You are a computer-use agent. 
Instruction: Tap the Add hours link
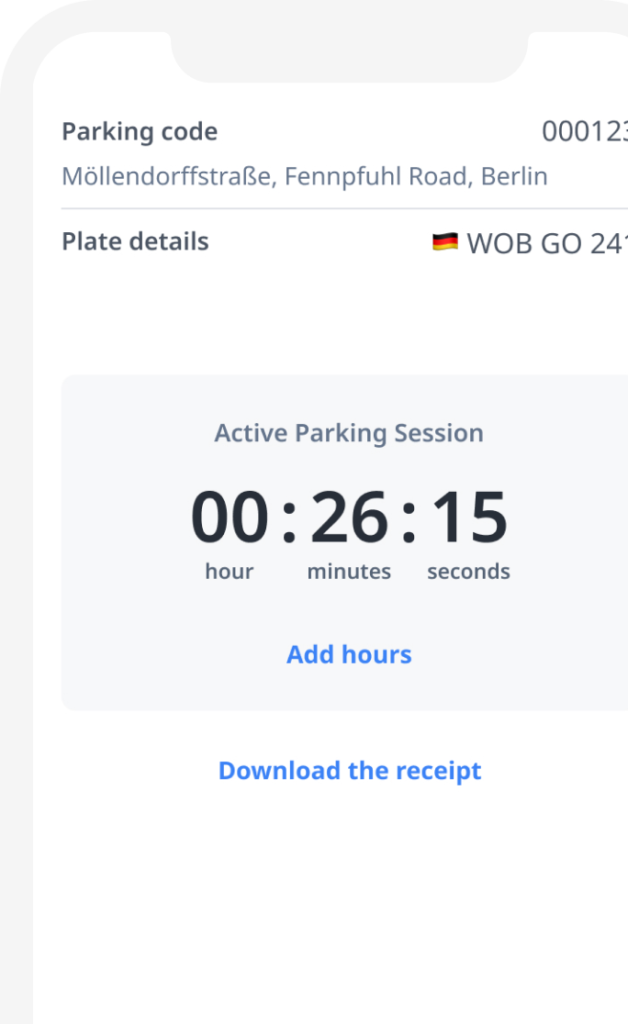(x=349, y=655)
